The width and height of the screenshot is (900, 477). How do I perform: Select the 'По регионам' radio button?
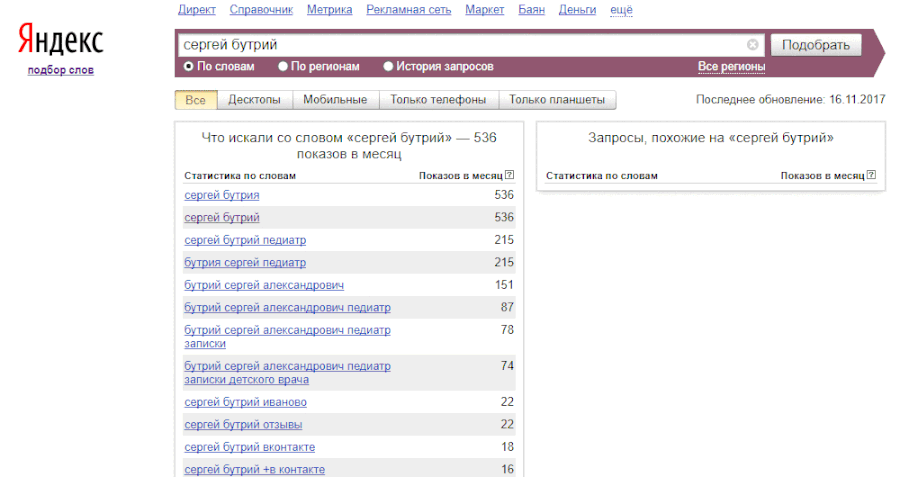(282, 67)
